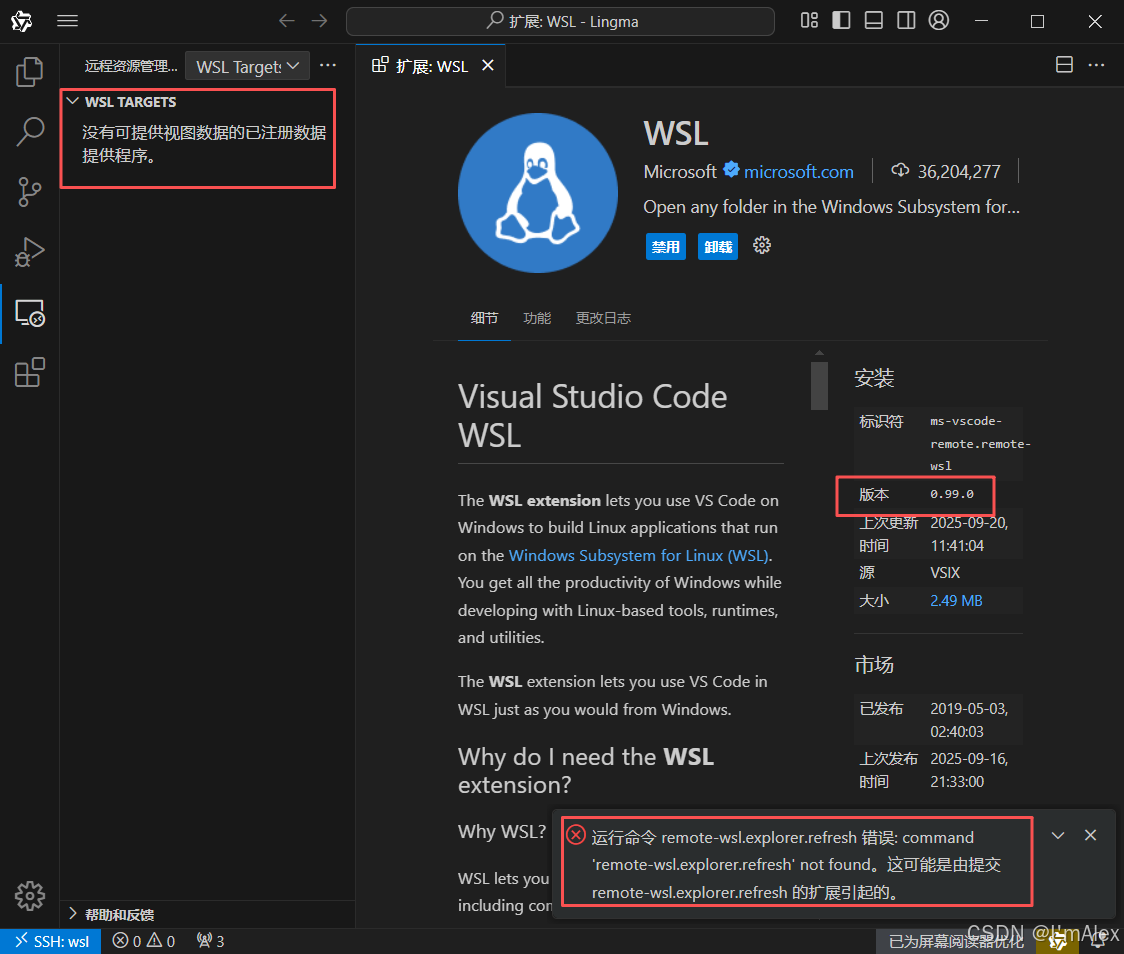Open the forwarded ports status showing 3
This screenshot has width=1124, height=954.
[211, 941]
